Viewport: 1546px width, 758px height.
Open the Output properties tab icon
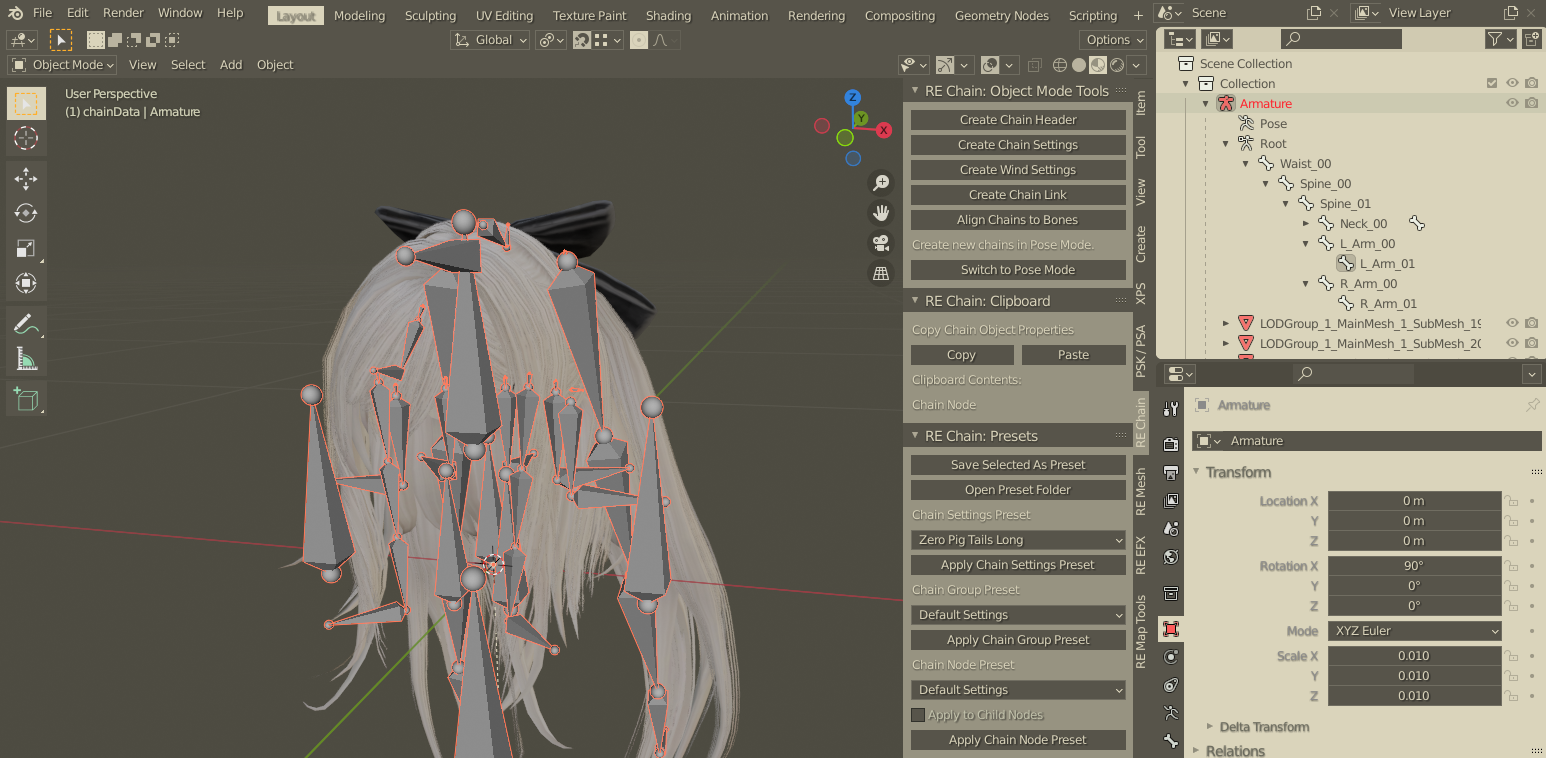pyautogui.click(x=1171, y=472)
